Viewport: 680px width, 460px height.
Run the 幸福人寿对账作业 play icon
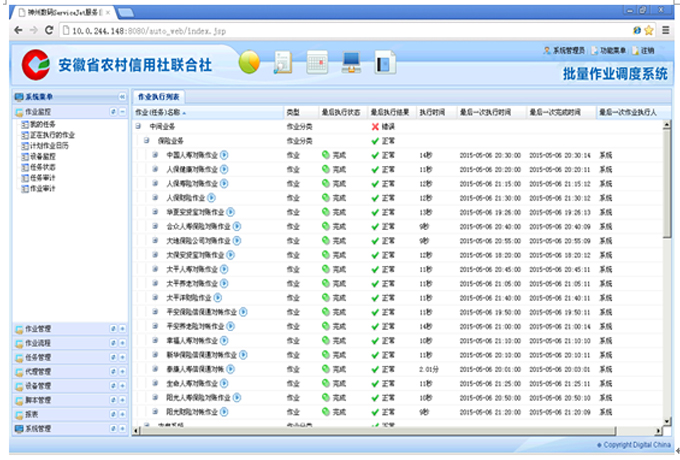pos(224,340)
